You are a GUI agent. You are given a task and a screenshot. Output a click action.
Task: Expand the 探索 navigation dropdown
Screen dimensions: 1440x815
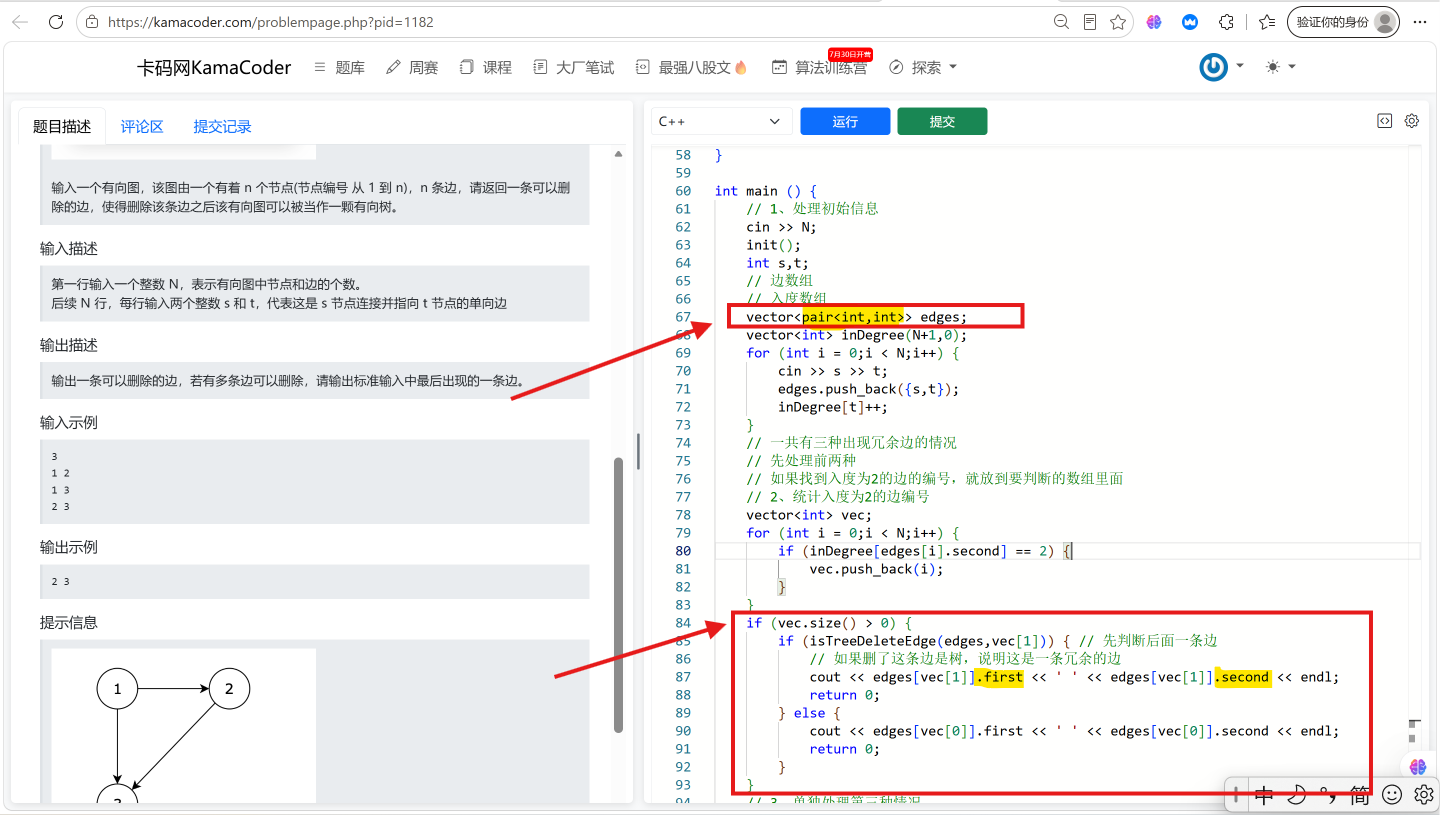pos(953,67)
